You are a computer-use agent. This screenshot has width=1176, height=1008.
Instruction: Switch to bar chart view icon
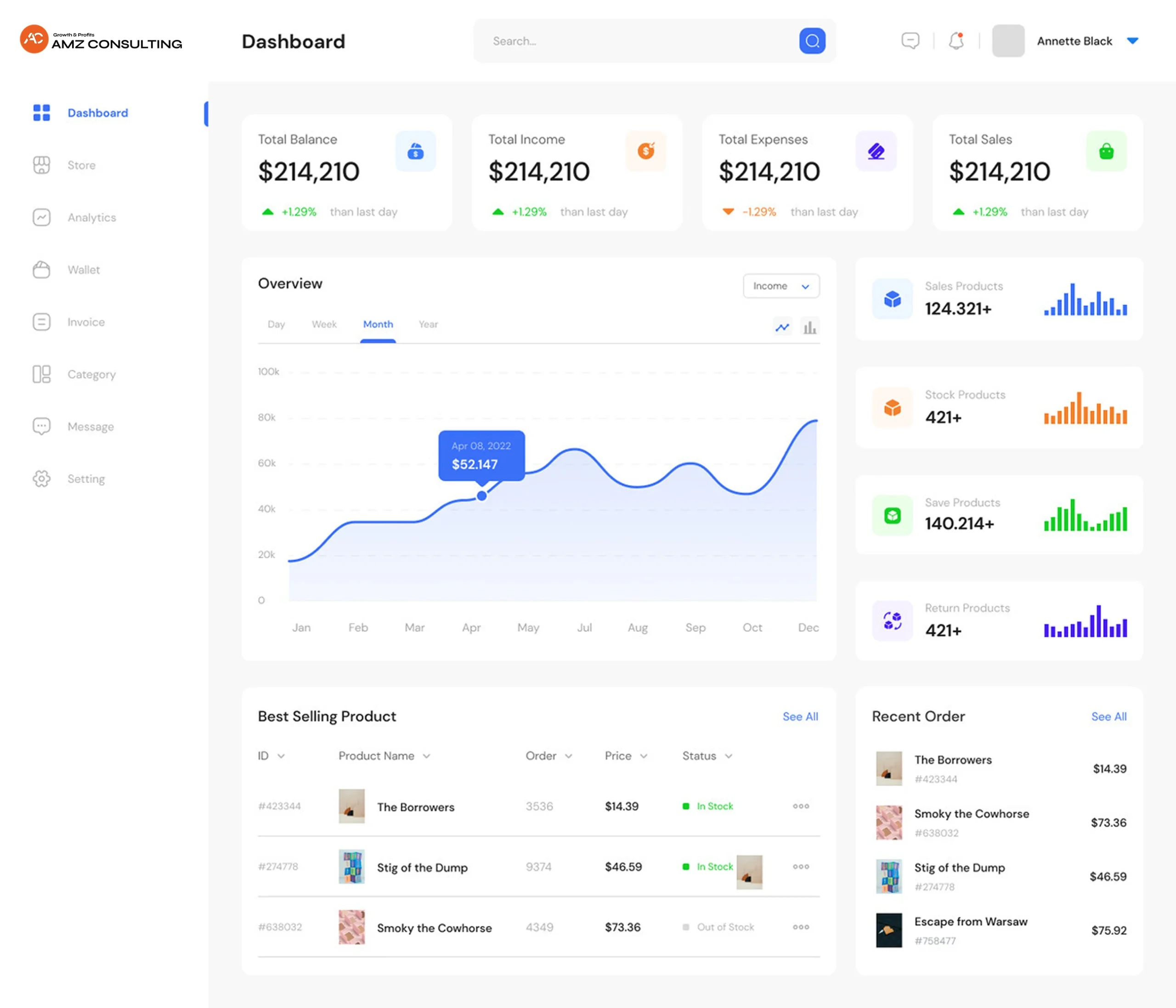coord(809,327)
